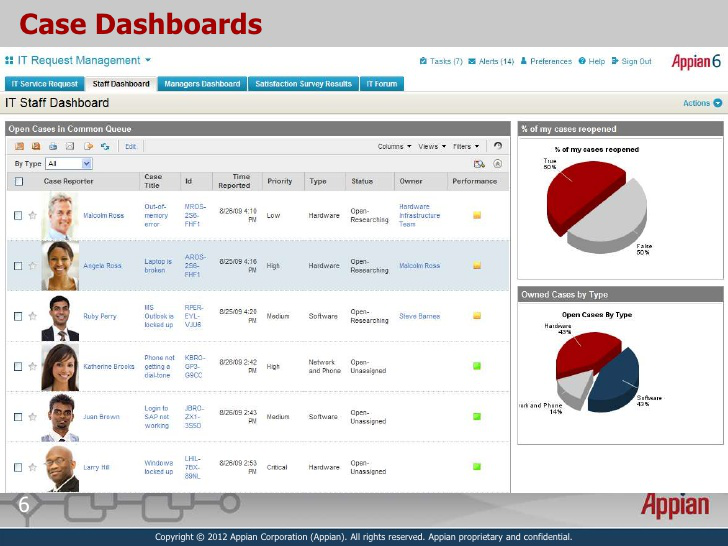728x546 pixels.
Task: Switch to the Managers Dashboard tab
Action: 202,84
